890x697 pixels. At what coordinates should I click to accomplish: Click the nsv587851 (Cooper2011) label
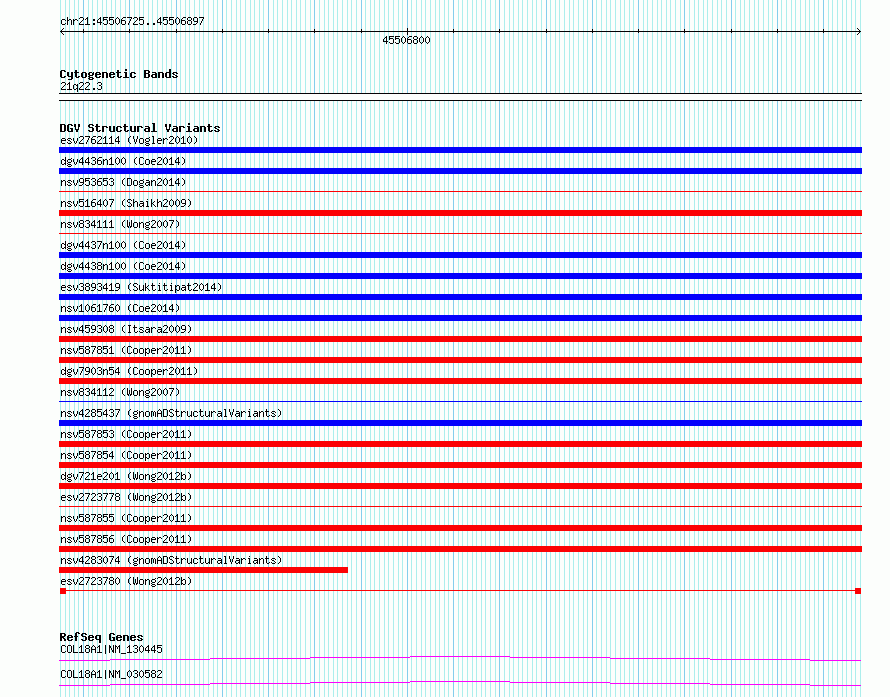click(x=126, y=350)
